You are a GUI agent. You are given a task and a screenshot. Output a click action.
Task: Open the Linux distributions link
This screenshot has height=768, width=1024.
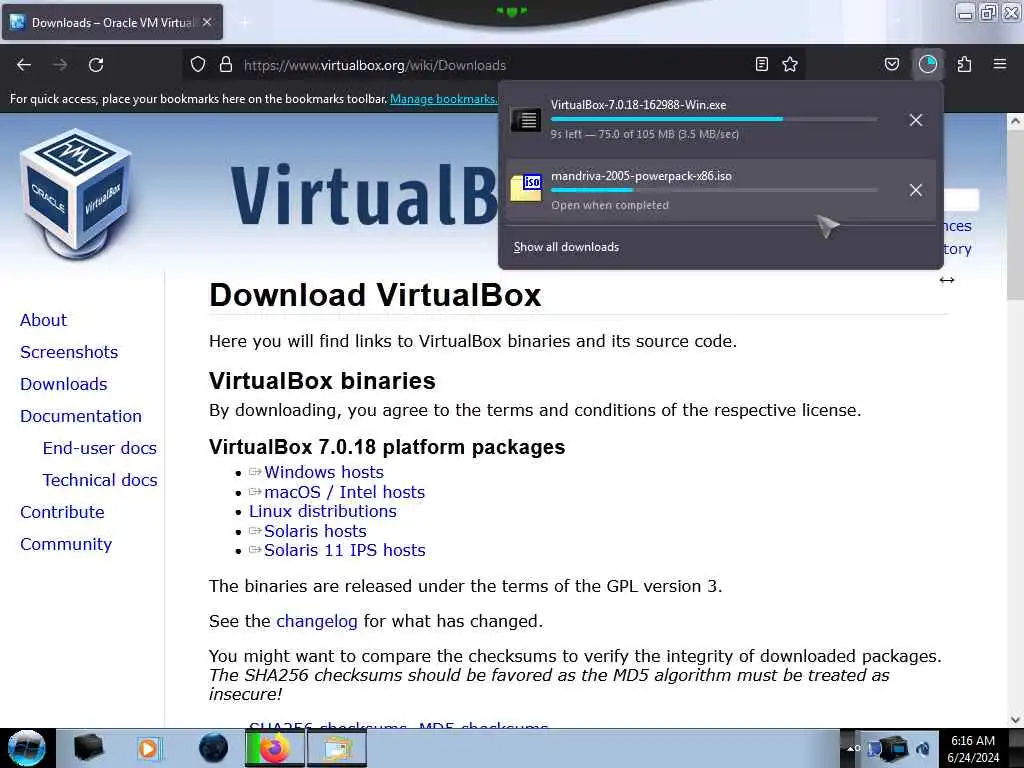[x=323, y=511]
